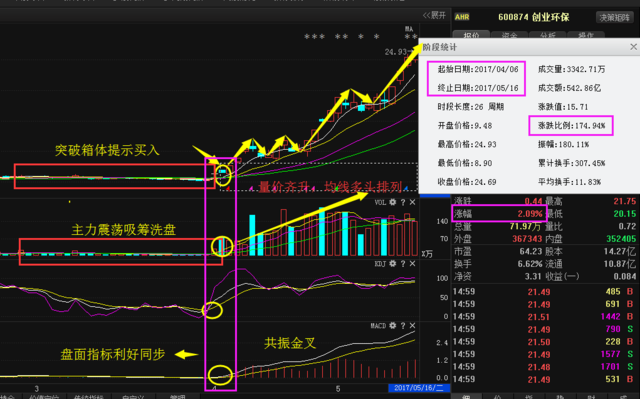Image resolution: width=640 pixels, height=399 pixels.
Task: Close the KDJ indicator panel
Action: (413, 264)
